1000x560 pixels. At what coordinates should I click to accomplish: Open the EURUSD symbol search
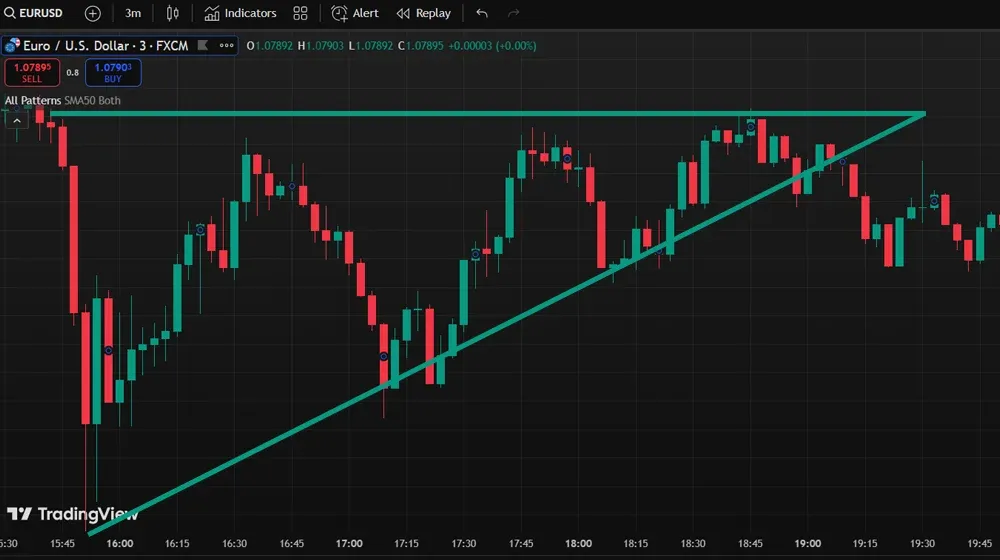click(34, 13)
